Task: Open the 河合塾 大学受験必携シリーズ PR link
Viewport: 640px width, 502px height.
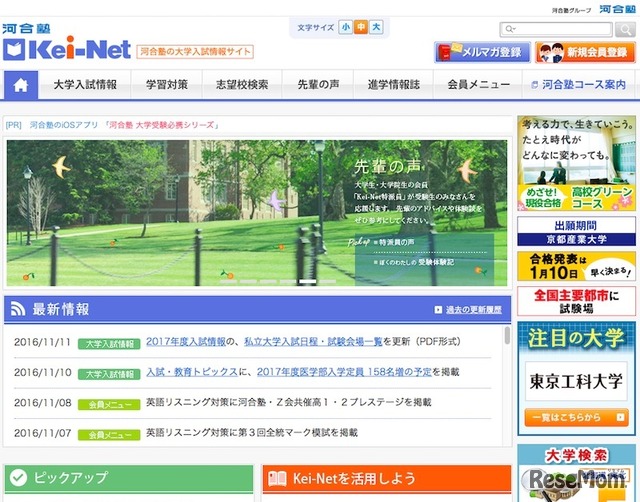Action: pos(162,125)
